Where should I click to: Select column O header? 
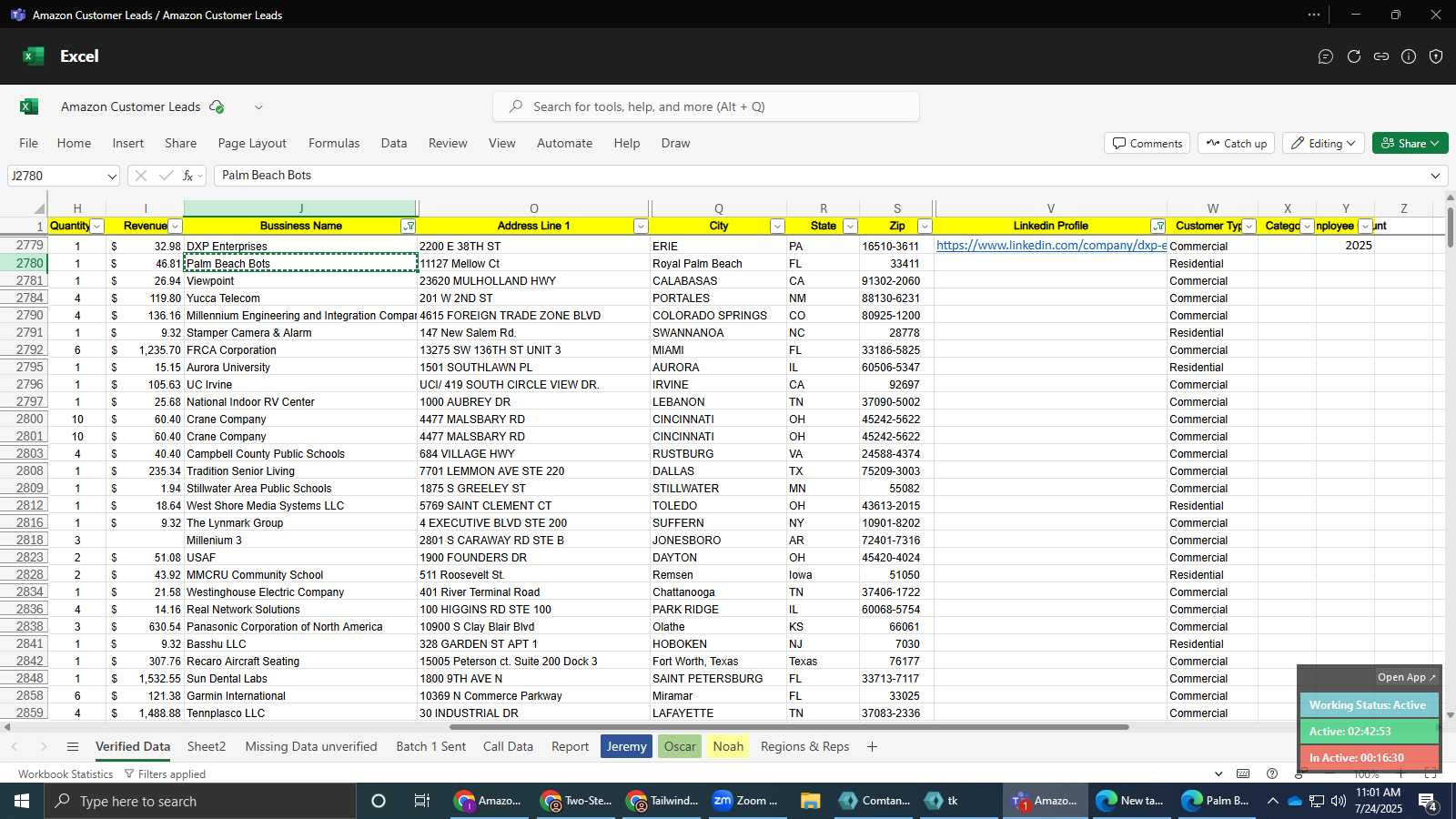pos(533,208)
